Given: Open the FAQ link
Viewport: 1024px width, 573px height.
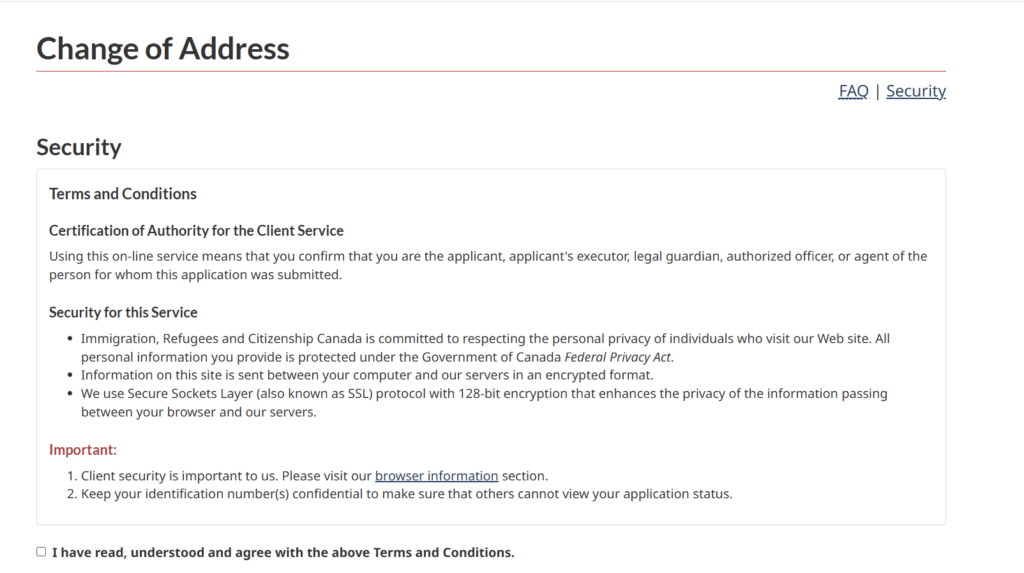Looking at the screenshot, I should [x=853, y=91].
